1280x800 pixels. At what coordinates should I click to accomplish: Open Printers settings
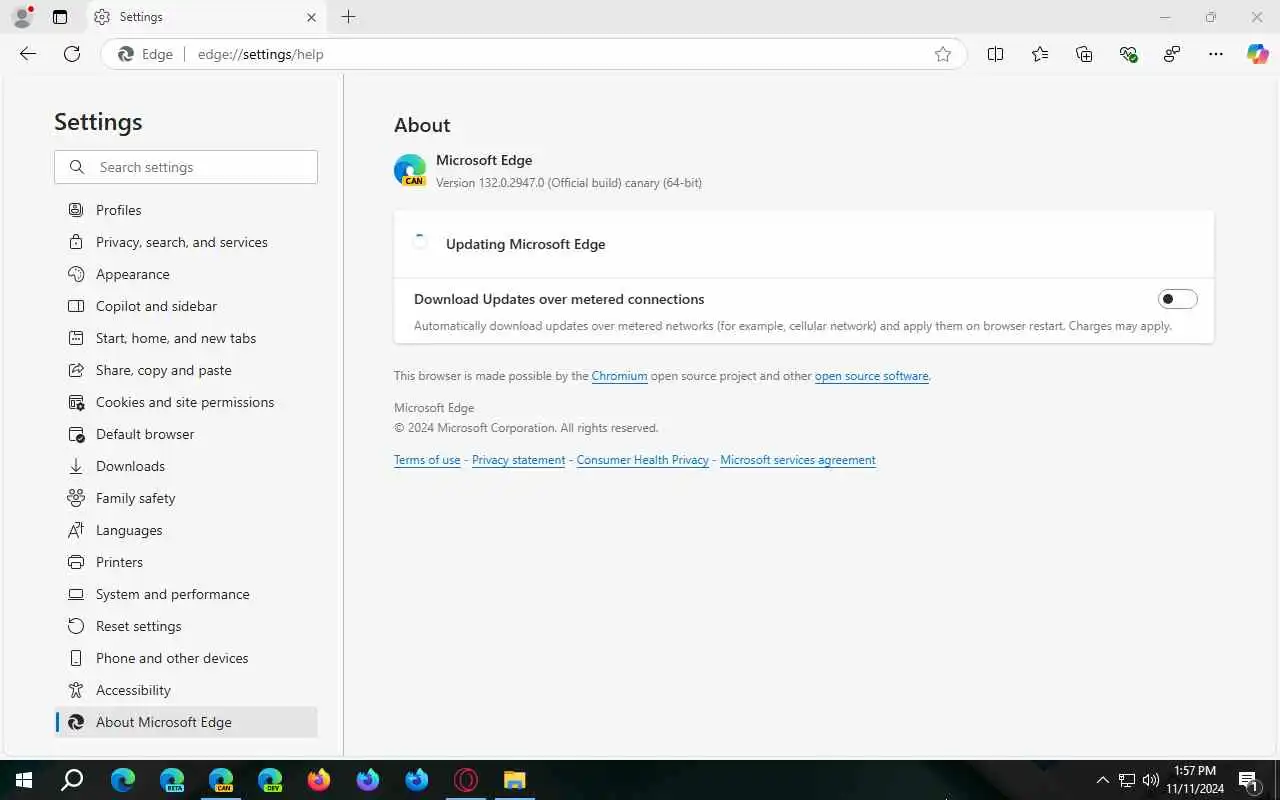click(186, 562)
